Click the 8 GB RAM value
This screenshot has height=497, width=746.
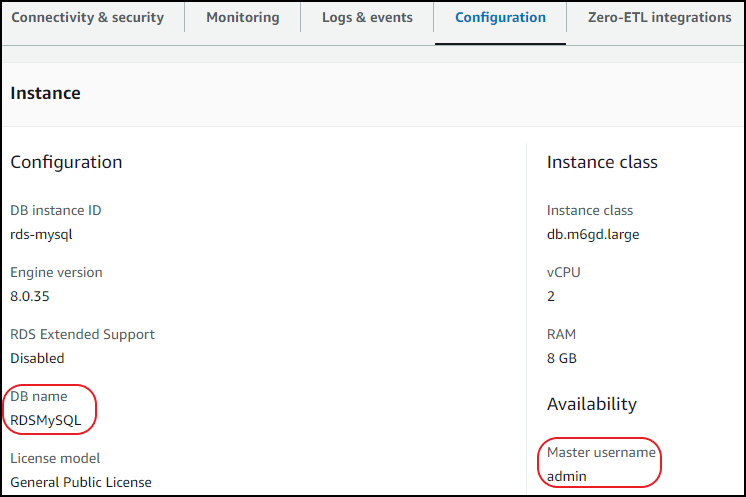561,358
